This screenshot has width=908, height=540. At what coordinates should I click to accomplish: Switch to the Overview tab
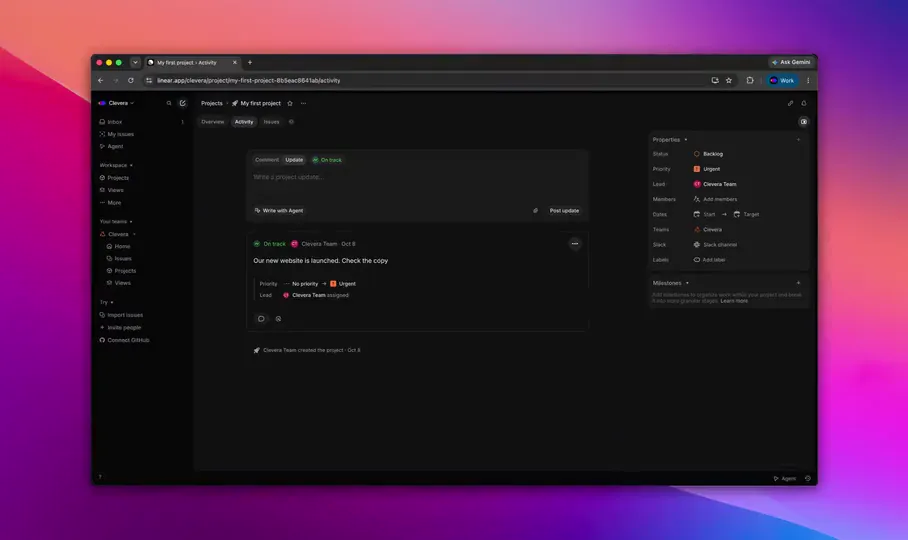tap(213, 122)
